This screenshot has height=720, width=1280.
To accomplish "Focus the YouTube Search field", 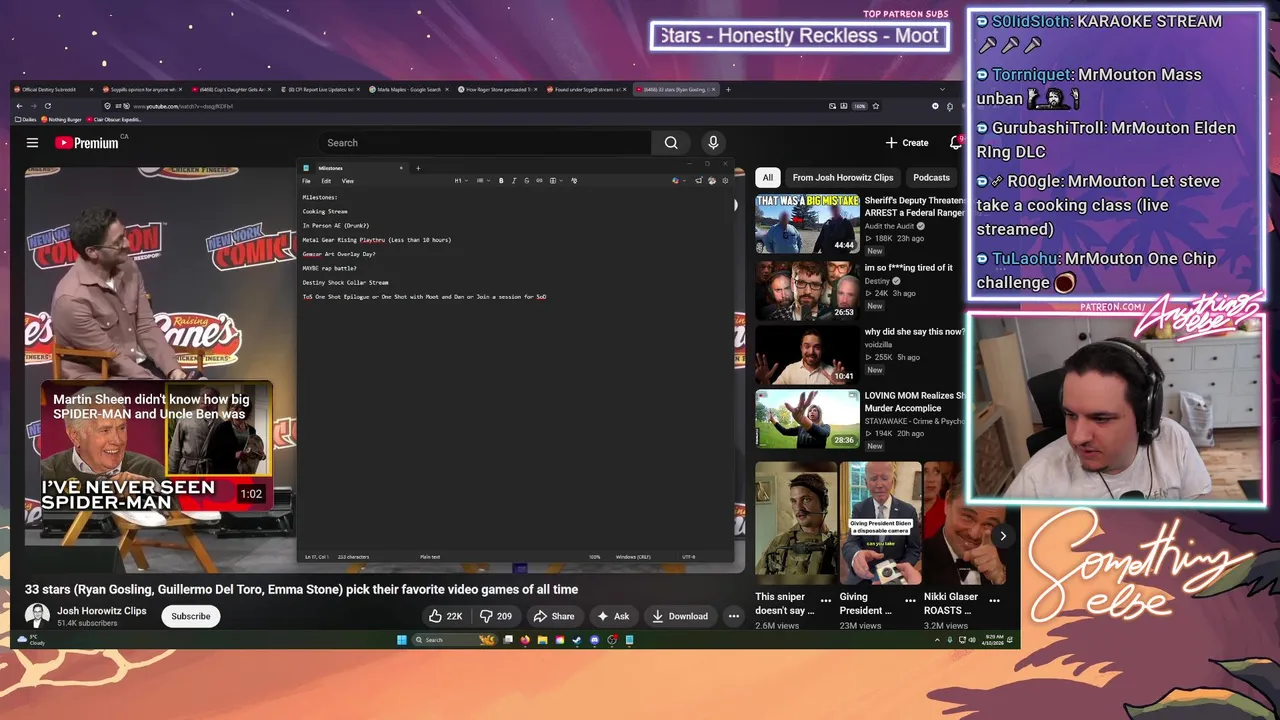I will click(x=485, y=143).
